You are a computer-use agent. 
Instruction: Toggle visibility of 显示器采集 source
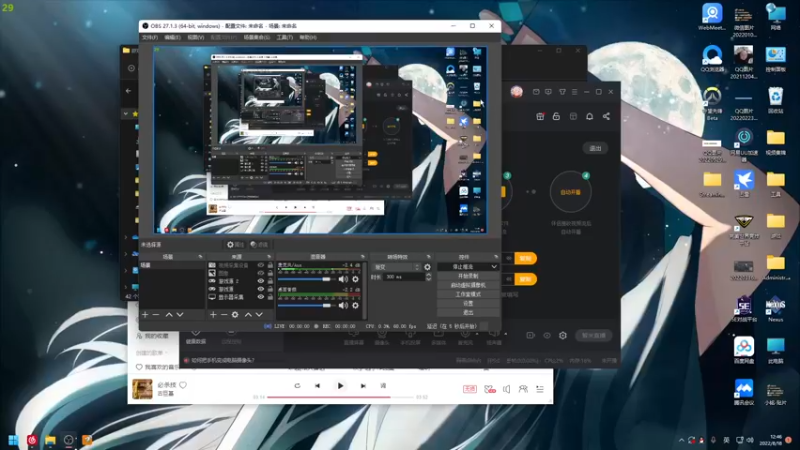tap(261, 297)
